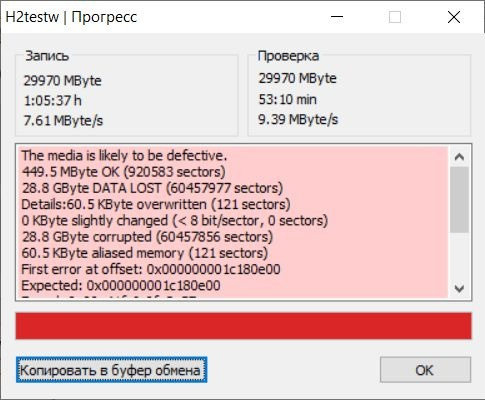Click the Запись group label
This screenshot has width=485, height=400.
47,56
